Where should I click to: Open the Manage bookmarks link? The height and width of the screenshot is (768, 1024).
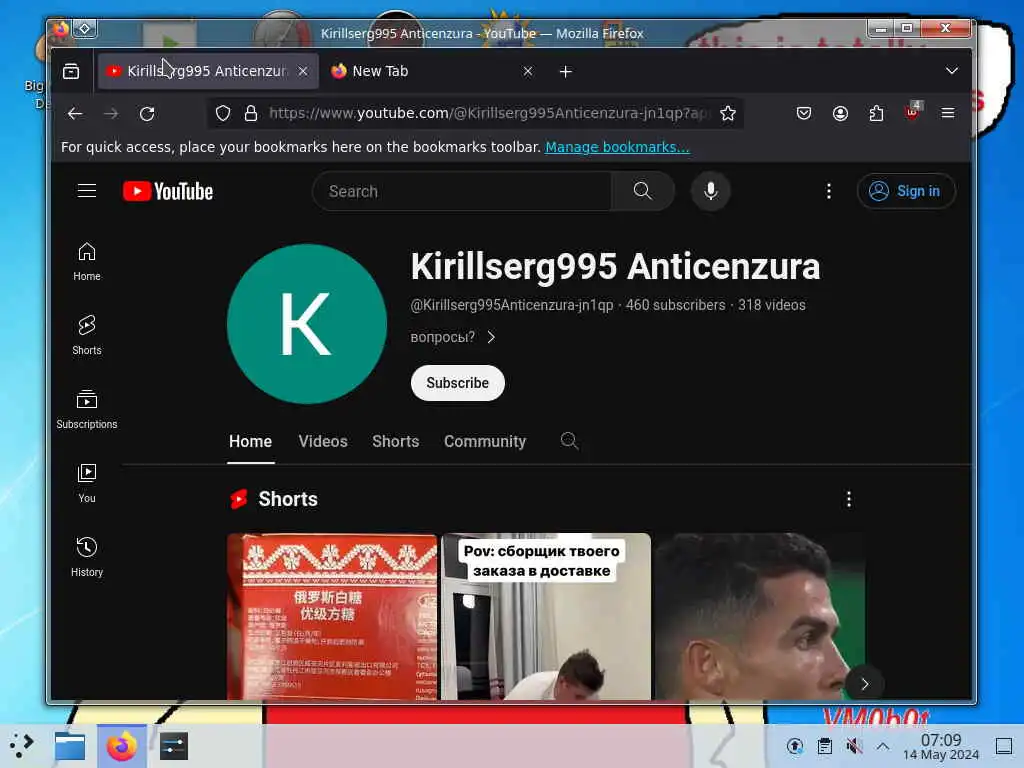(x=617, y=147)
